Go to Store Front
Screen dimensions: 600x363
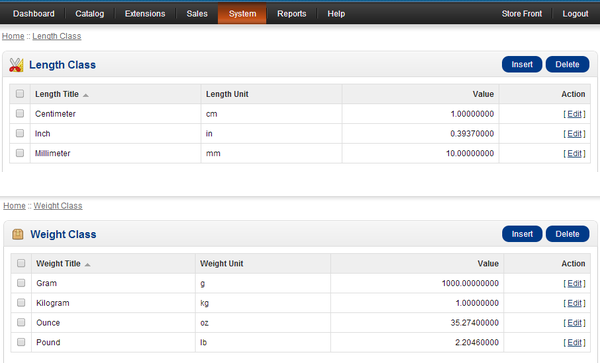pyautogui.click(x=522, y=14)
